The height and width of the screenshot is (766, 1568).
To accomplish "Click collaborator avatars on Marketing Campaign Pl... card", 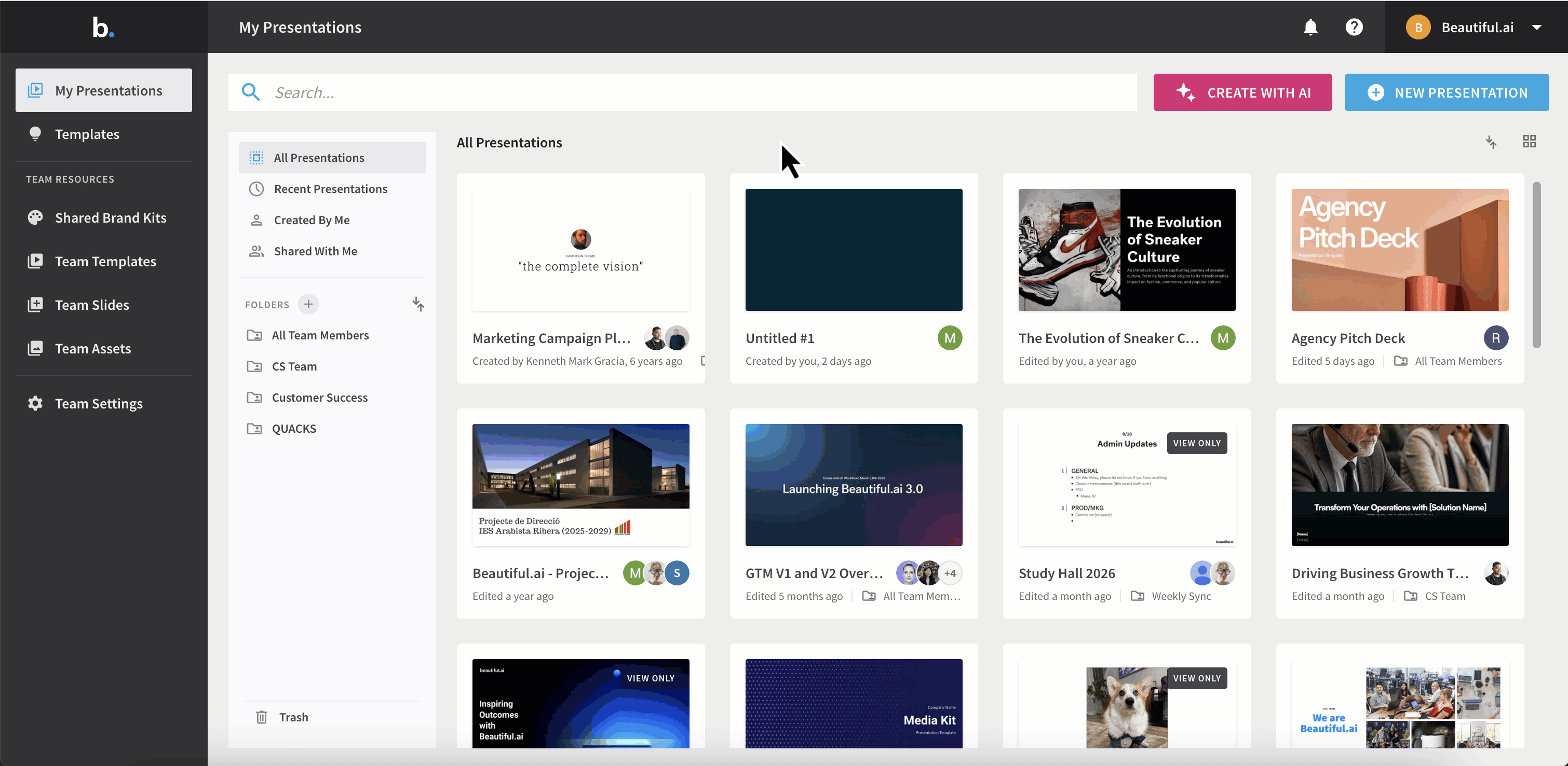I will click(666, 338).
